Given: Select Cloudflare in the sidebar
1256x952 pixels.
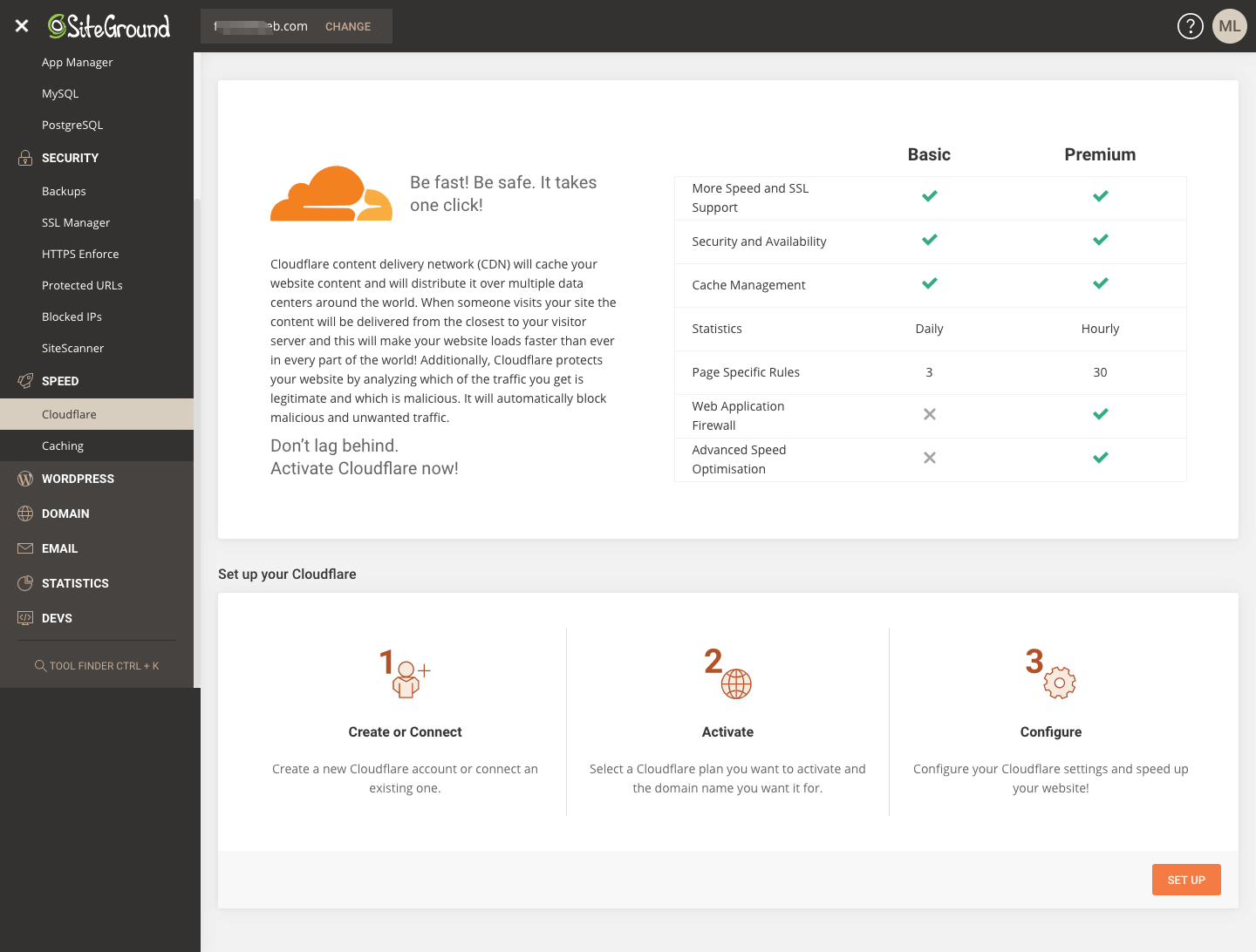Looking at the screenshot, I should [97, 414].
